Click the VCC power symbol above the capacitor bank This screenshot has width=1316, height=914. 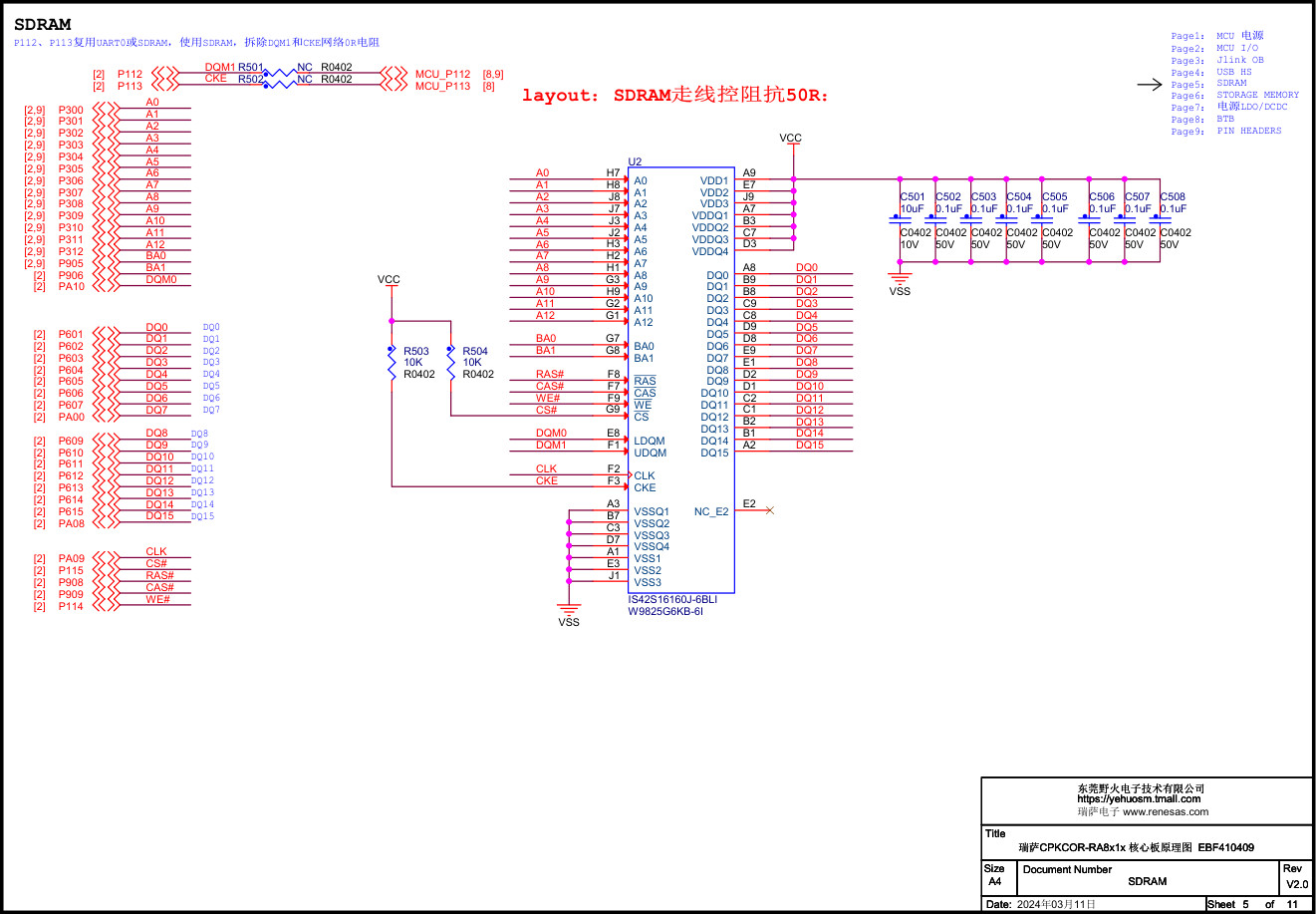pos(792,140)
